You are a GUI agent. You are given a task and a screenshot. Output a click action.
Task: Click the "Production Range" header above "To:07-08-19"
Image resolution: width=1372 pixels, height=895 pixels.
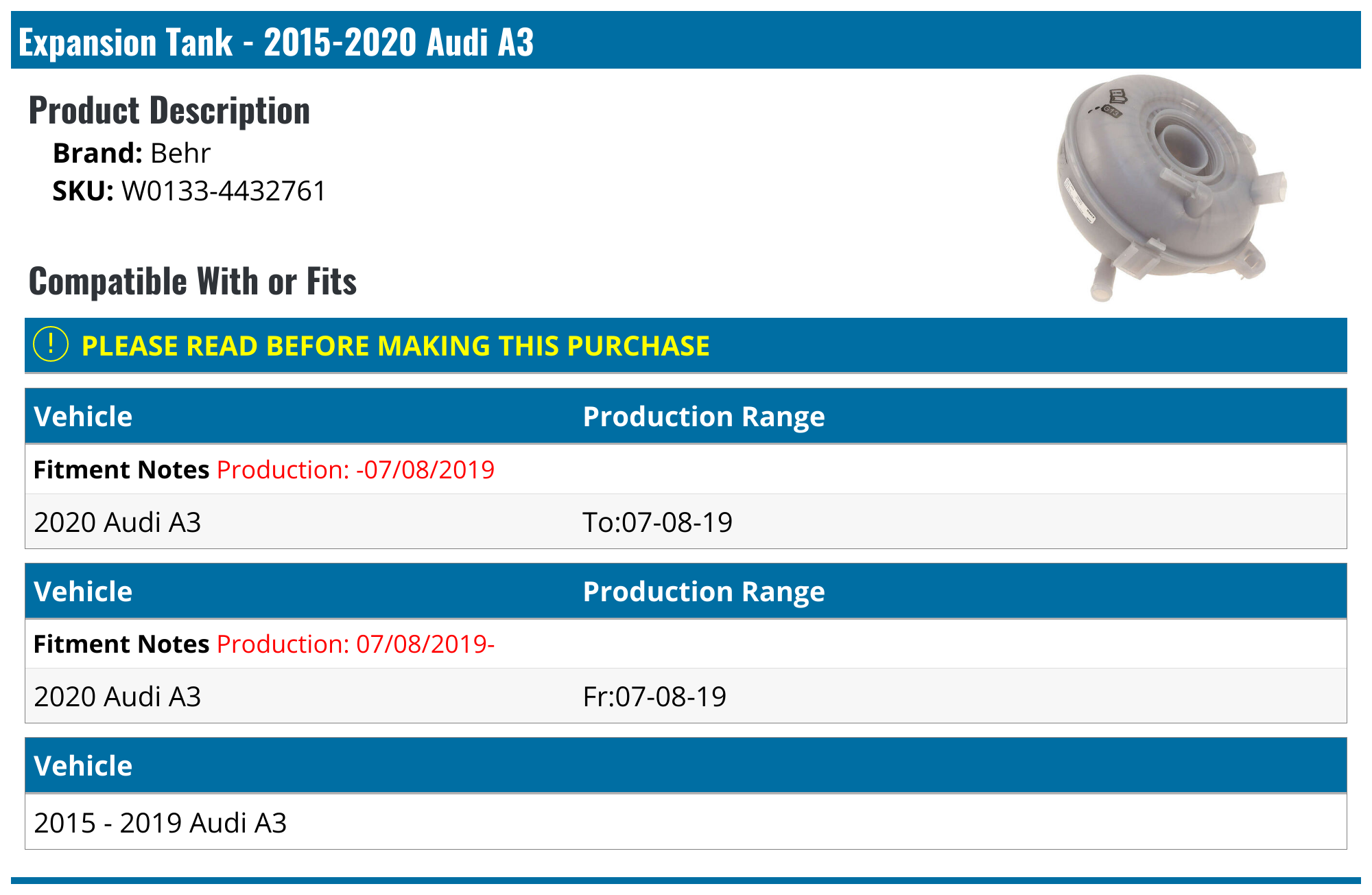pos(703,417)
